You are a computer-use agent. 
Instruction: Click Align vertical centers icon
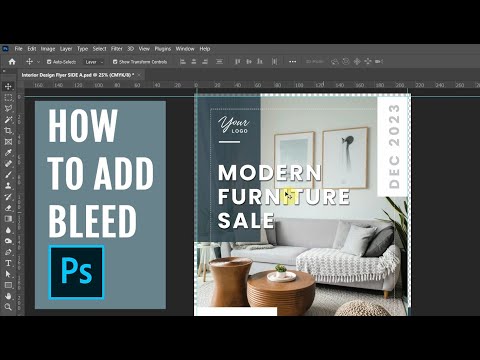point(249,62)
